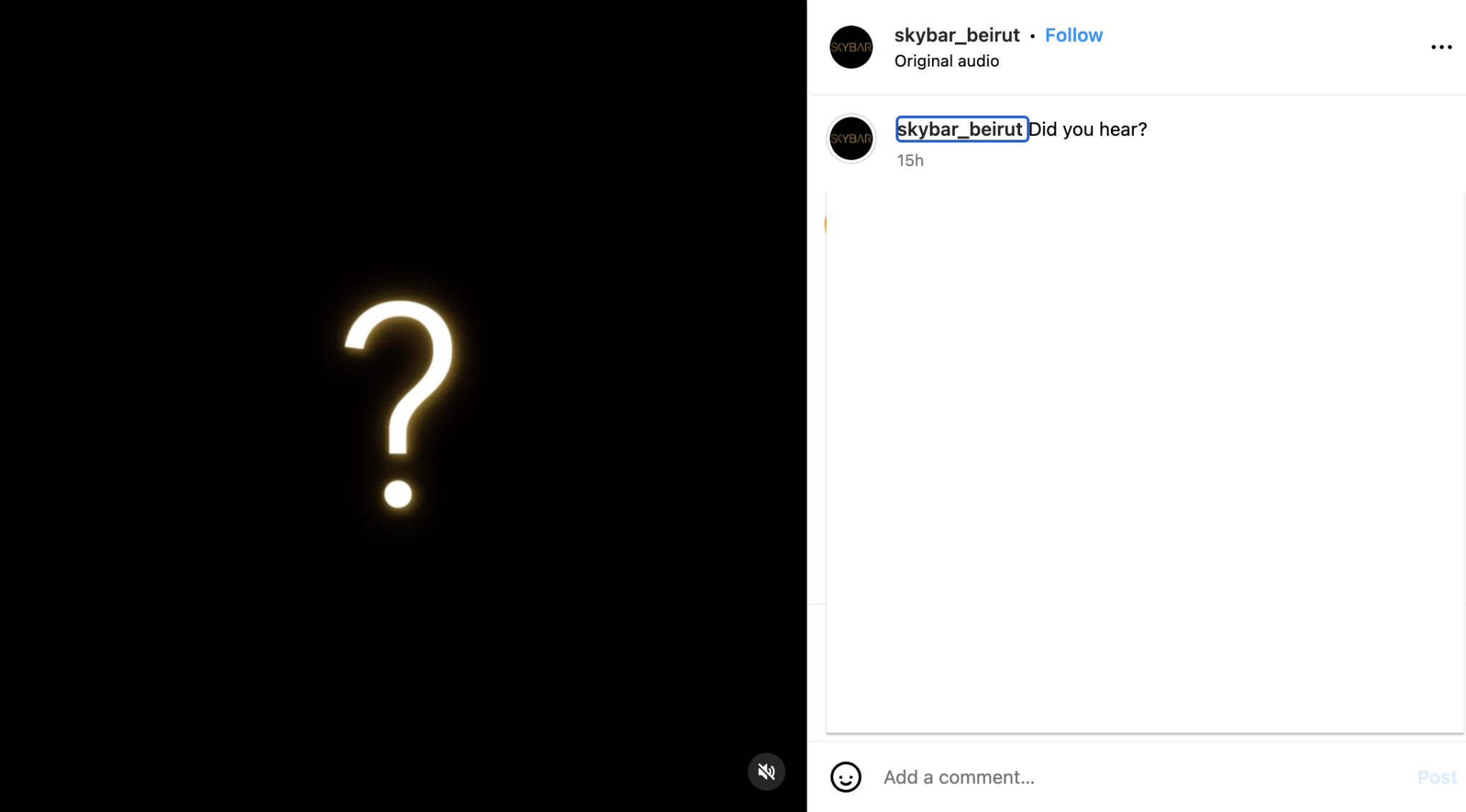Viewport: 1466px width, 812px height.
Task: Click the Skybar avatar beside the caption
Action: point(851,139)
